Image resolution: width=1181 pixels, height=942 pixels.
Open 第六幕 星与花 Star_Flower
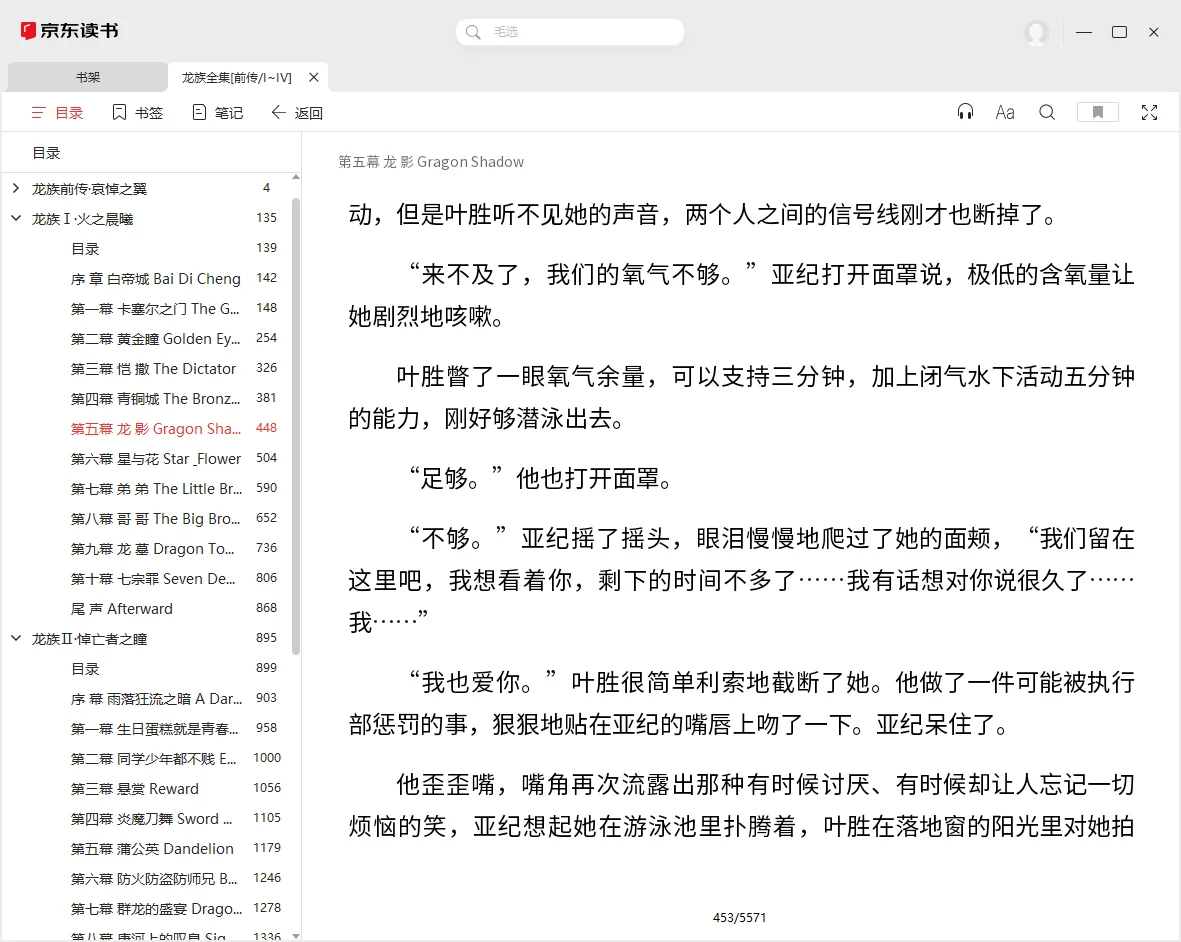(156, 459)
